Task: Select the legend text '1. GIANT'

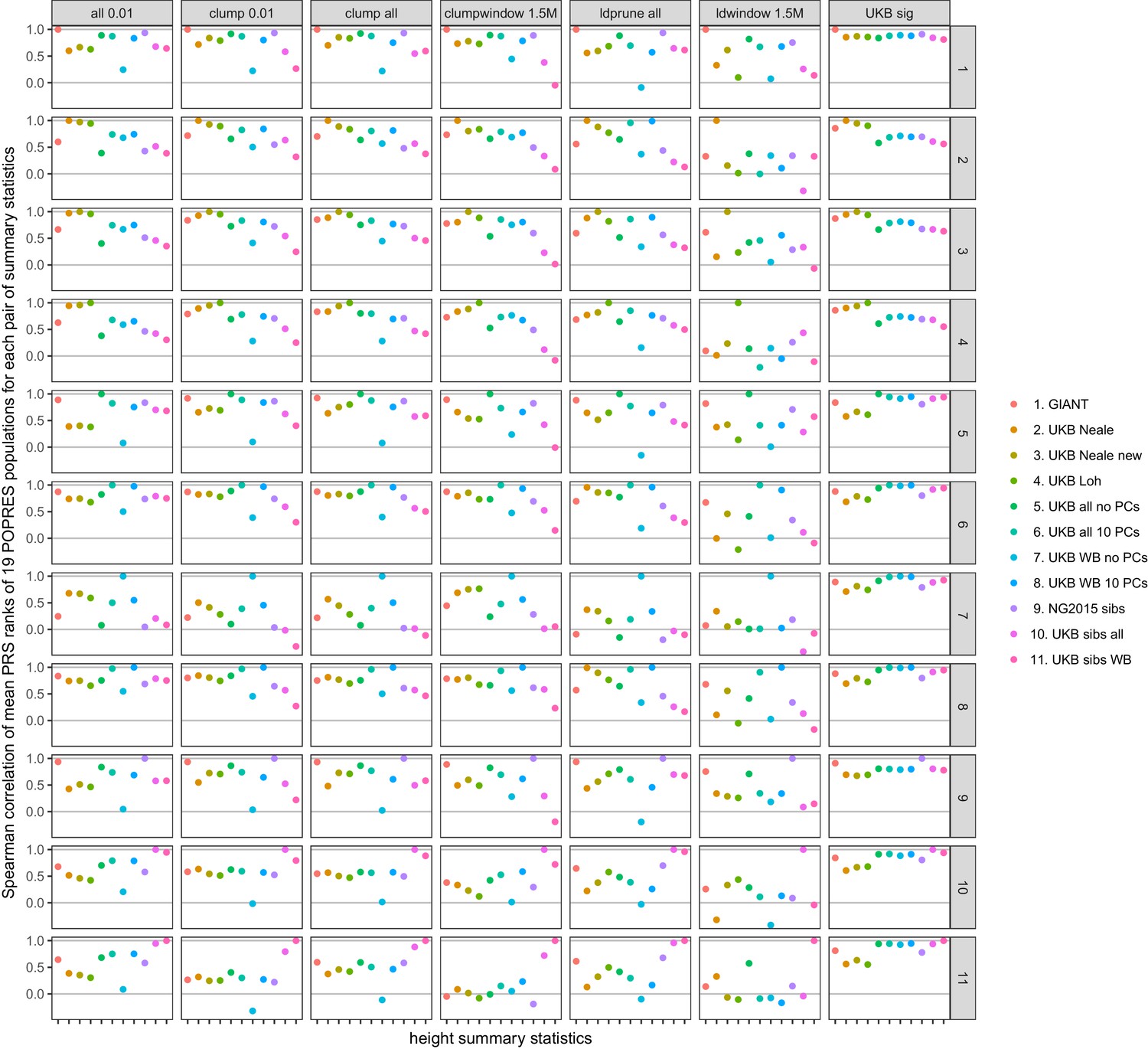Action: click(1060, 404)
